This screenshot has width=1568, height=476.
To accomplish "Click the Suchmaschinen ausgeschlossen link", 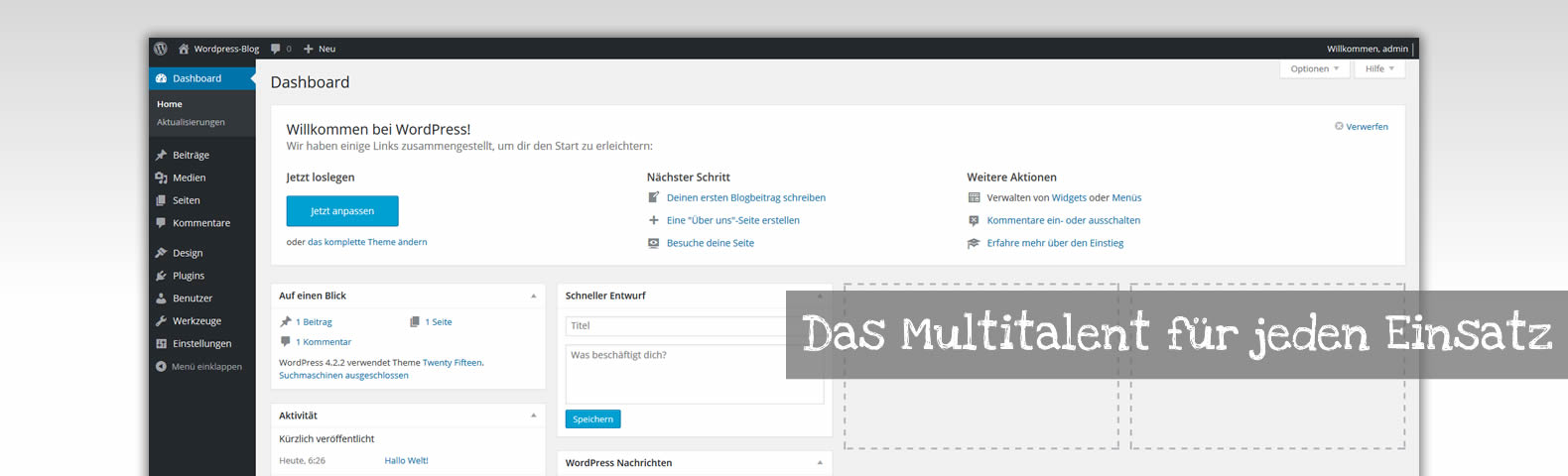I will coord(343,376).
